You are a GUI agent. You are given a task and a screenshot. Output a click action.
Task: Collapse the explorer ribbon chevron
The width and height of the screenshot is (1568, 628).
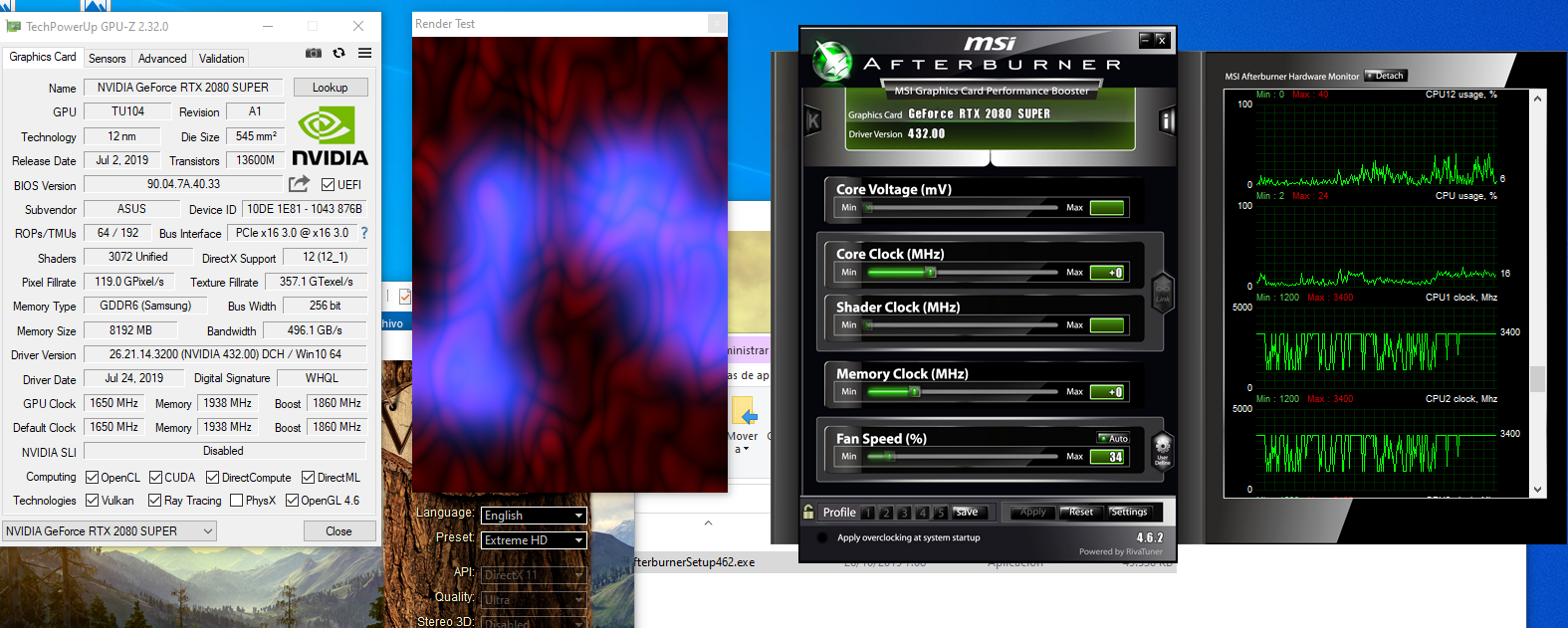pyautogui.click(x=708, y=523)
